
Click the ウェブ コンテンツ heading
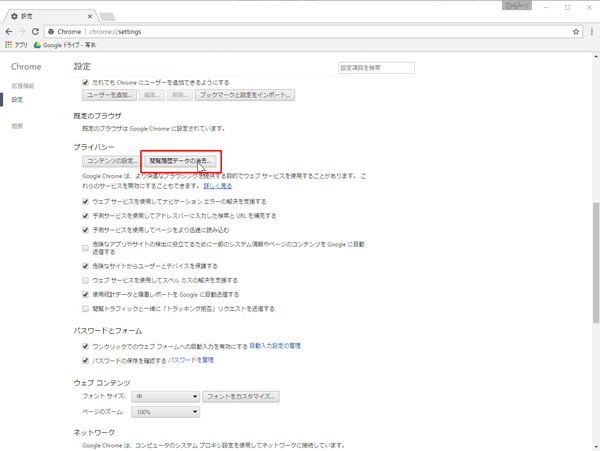tap(102, 383)
